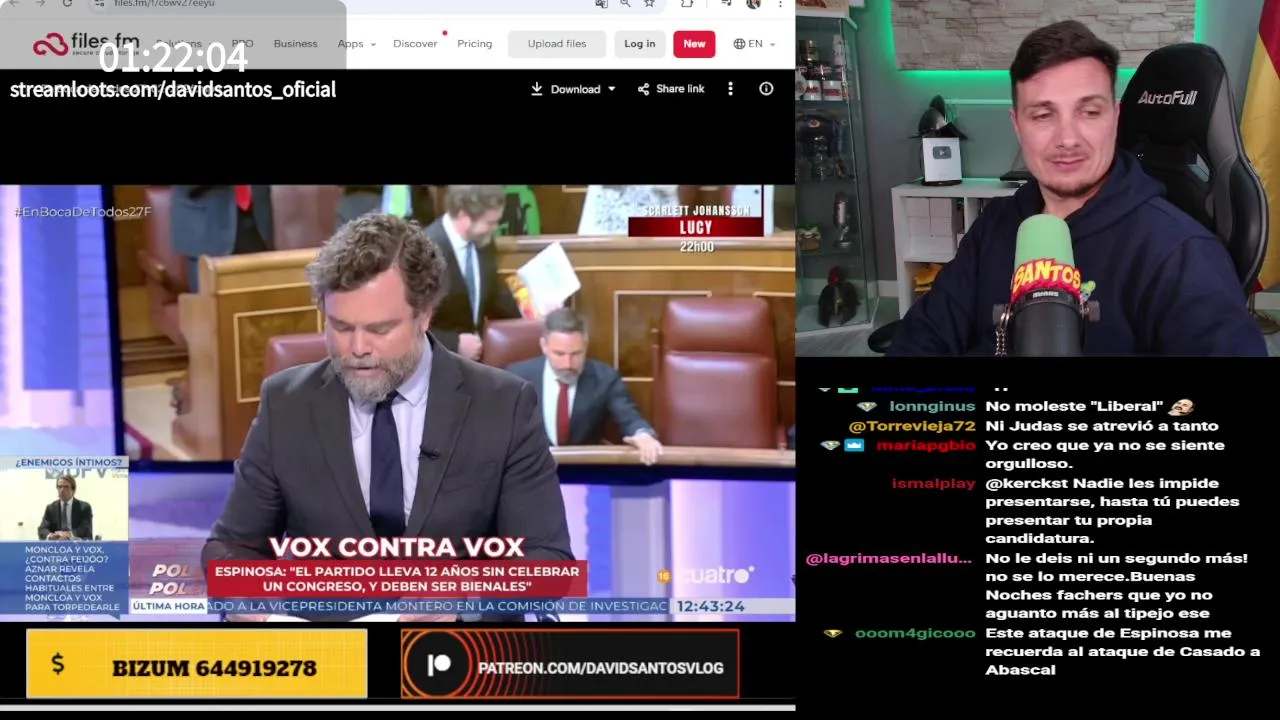Click username ooom4gicooo in chat
Viewport: 1280px width, 720px height.
coord(915,633)
